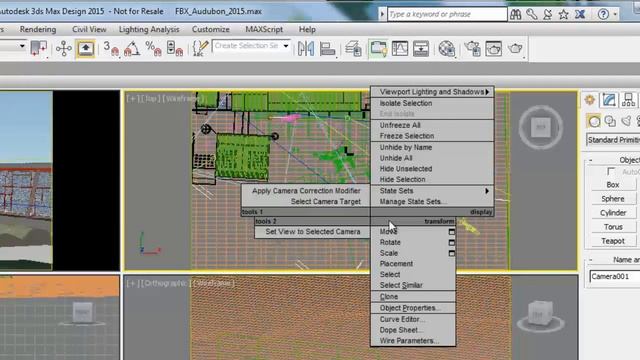
Task: Switch to the Hierarchy panel tab
Action: (x=629, y=100)
